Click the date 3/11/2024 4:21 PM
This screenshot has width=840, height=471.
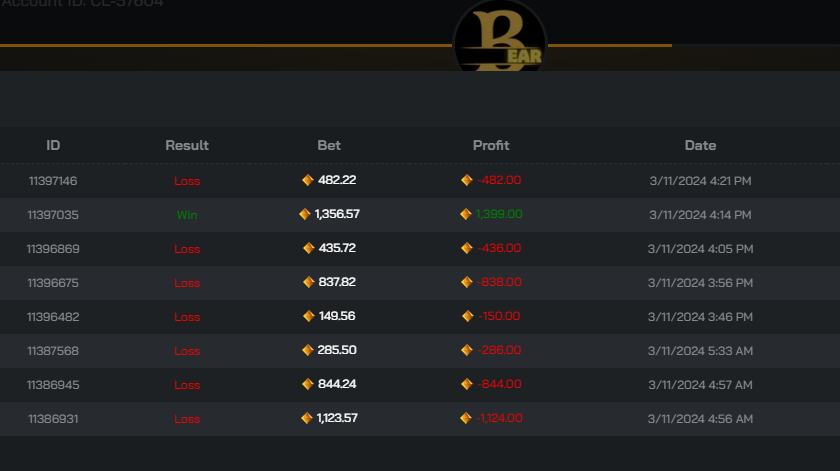pyautogui.click(x=700, y=181)
